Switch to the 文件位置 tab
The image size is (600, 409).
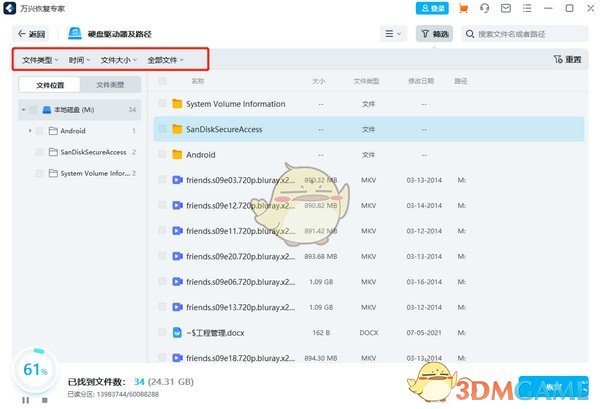50,85
